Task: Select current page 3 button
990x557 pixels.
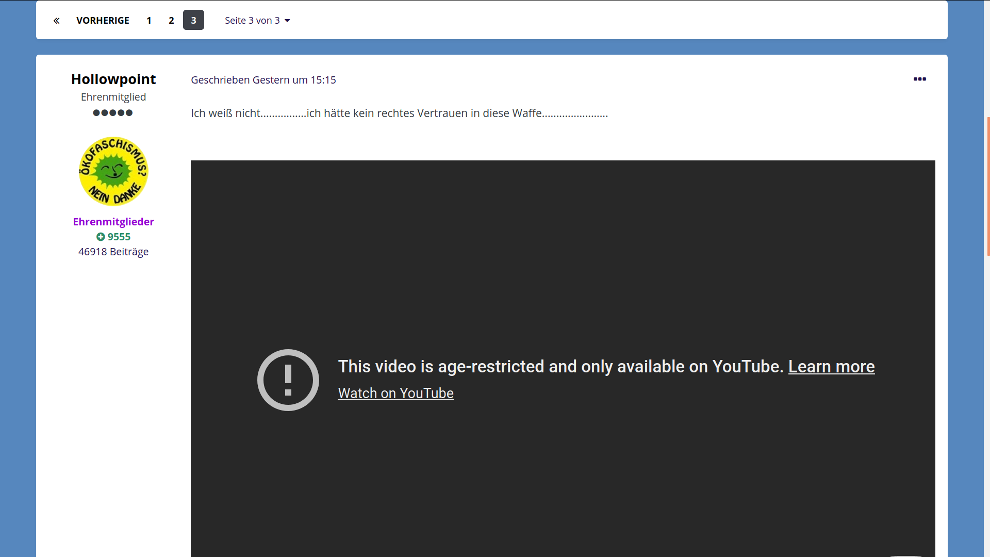Action: coord(193,20)
